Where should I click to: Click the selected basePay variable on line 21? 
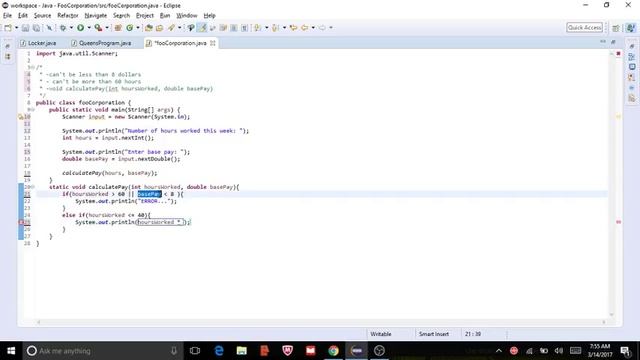click(149, 194)
